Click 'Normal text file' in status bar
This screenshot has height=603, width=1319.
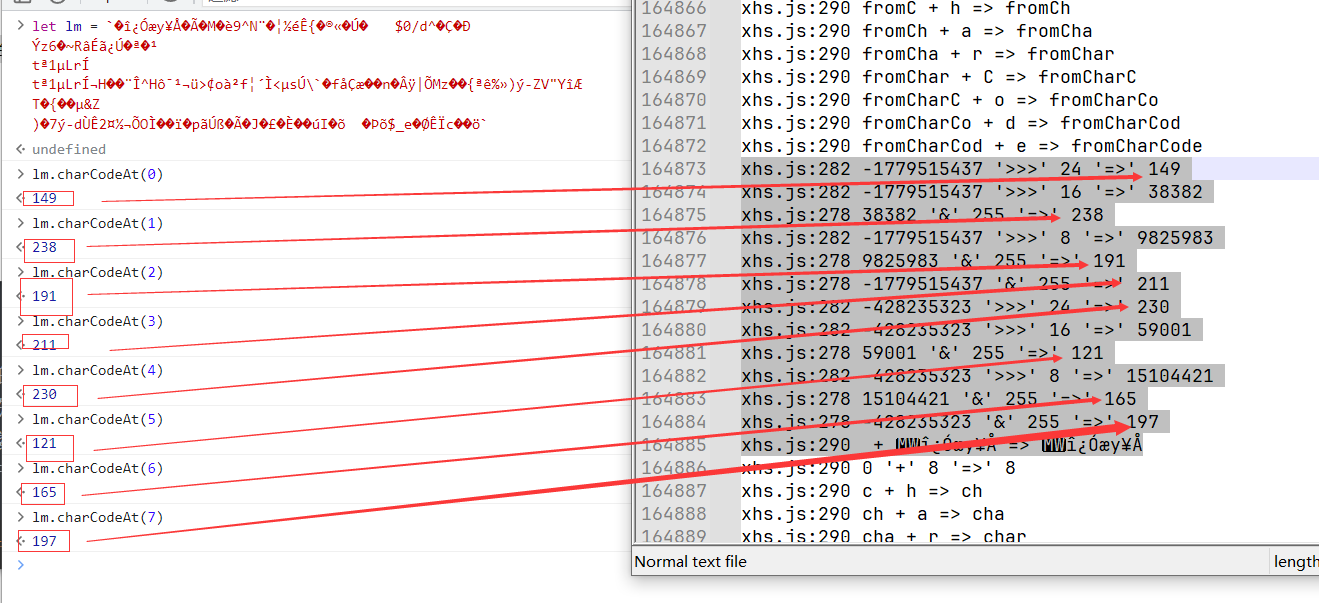pyautogui.click(x=690, y=562)
